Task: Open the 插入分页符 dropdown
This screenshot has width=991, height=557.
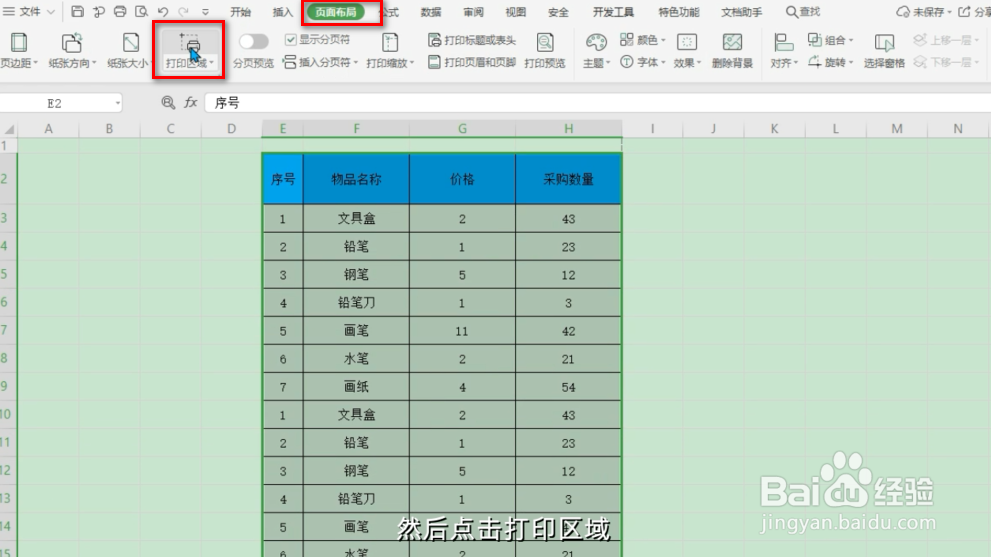Action: 320,62
